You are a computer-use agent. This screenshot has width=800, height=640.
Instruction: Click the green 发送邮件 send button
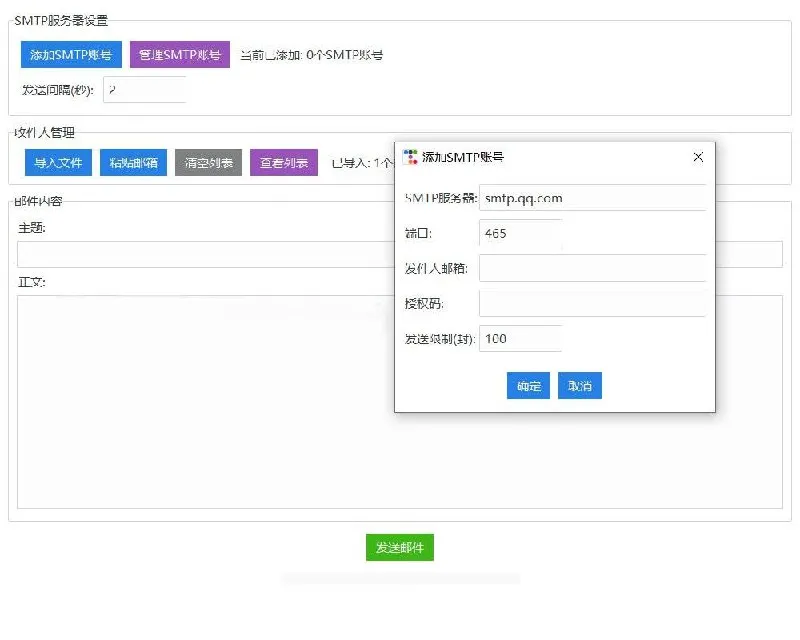pyautogui.click(x=398, y=547)
